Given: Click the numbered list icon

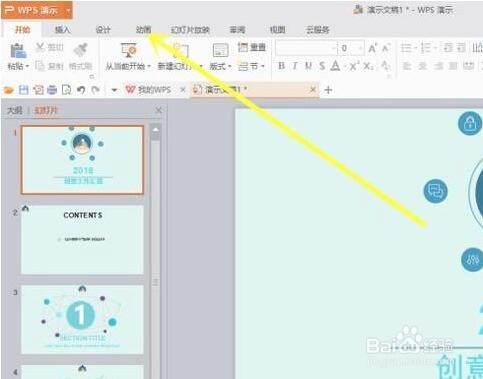Looking at the screenshot, I should [426, 48].
